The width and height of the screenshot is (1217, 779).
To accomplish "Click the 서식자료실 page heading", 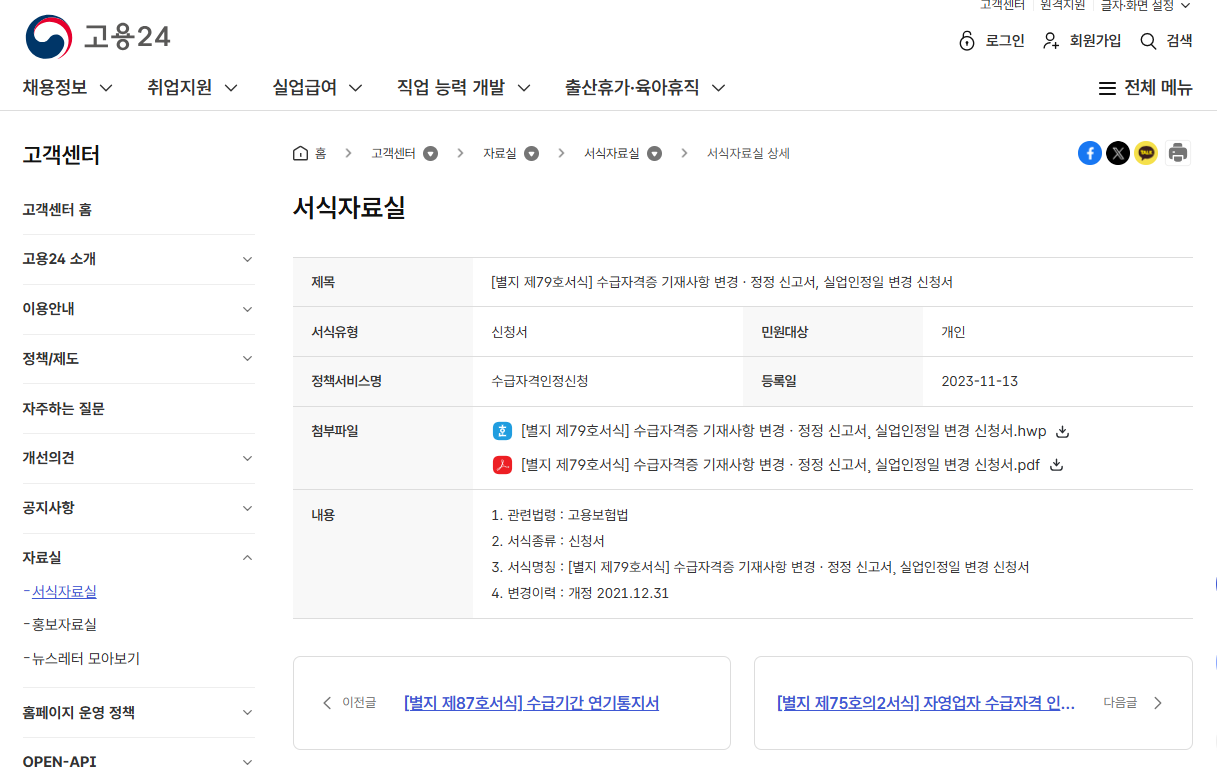I will click(x=349, y=208).
